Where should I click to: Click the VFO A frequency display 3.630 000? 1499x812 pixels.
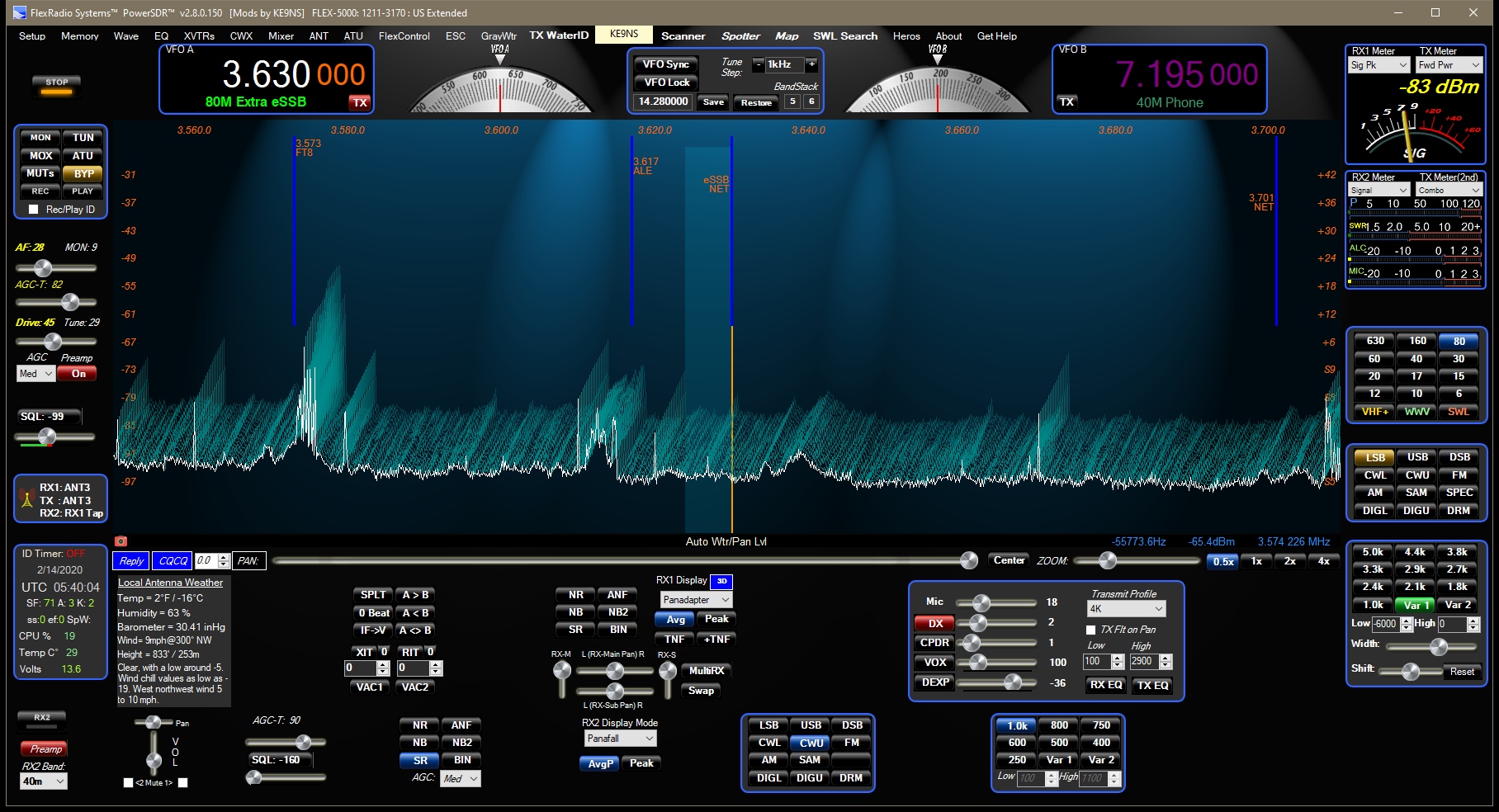[x=293, y=74]
